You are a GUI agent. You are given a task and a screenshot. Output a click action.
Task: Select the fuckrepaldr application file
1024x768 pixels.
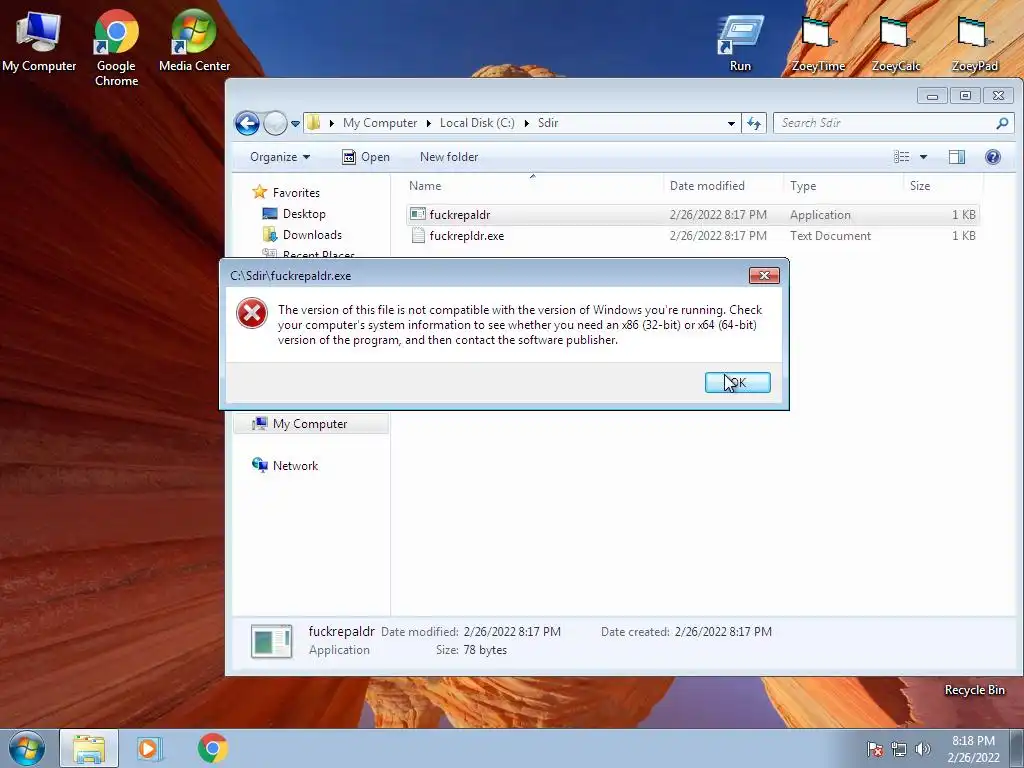692,214
